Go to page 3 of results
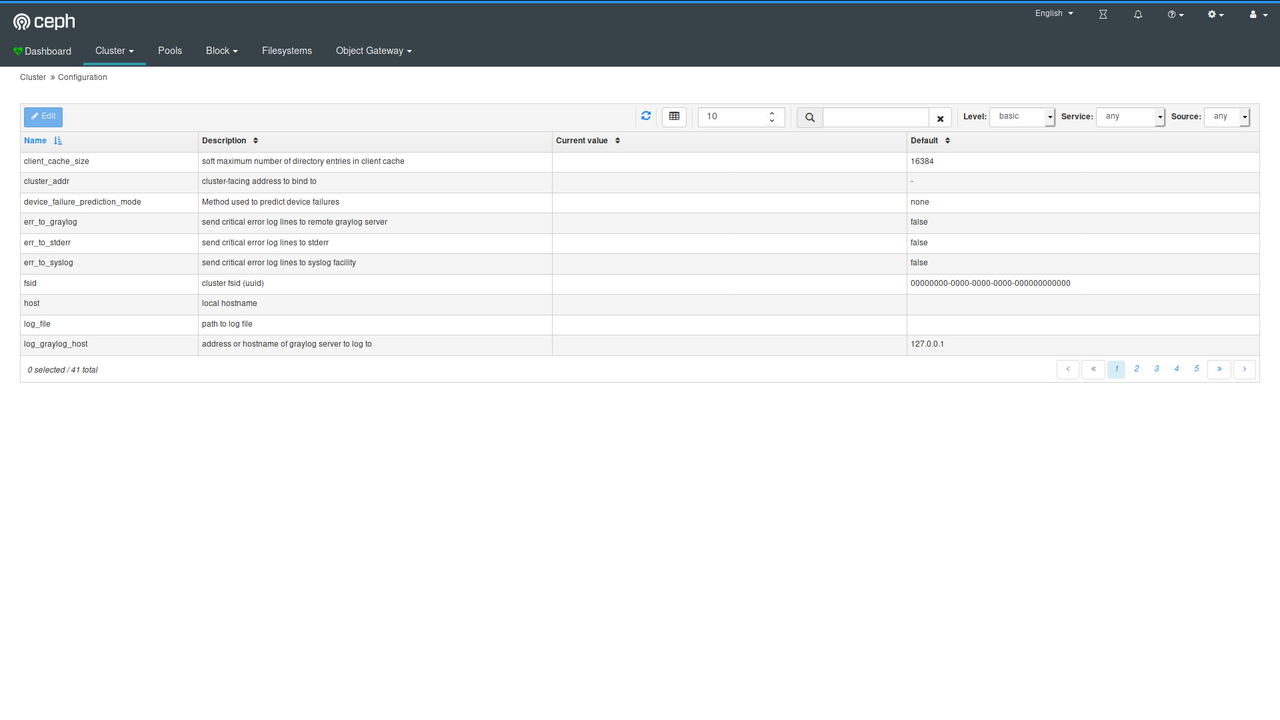 1156,369
